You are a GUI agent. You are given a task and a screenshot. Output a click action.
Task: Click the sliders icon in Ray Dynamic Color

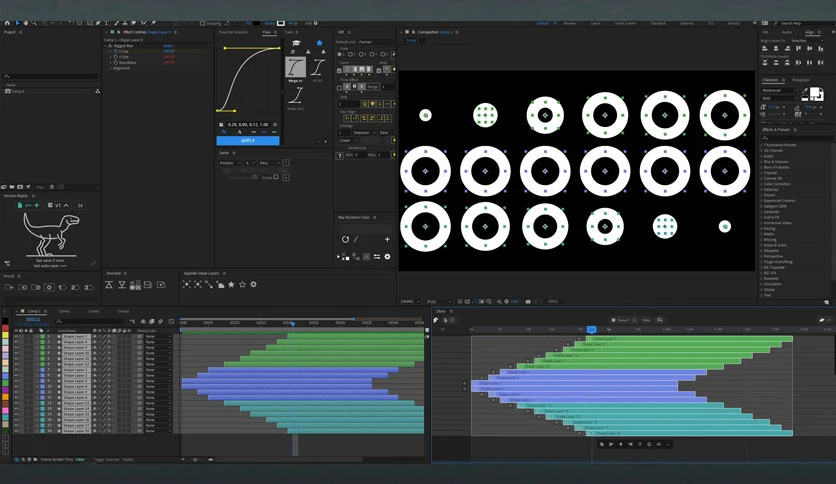click(377, 256)
